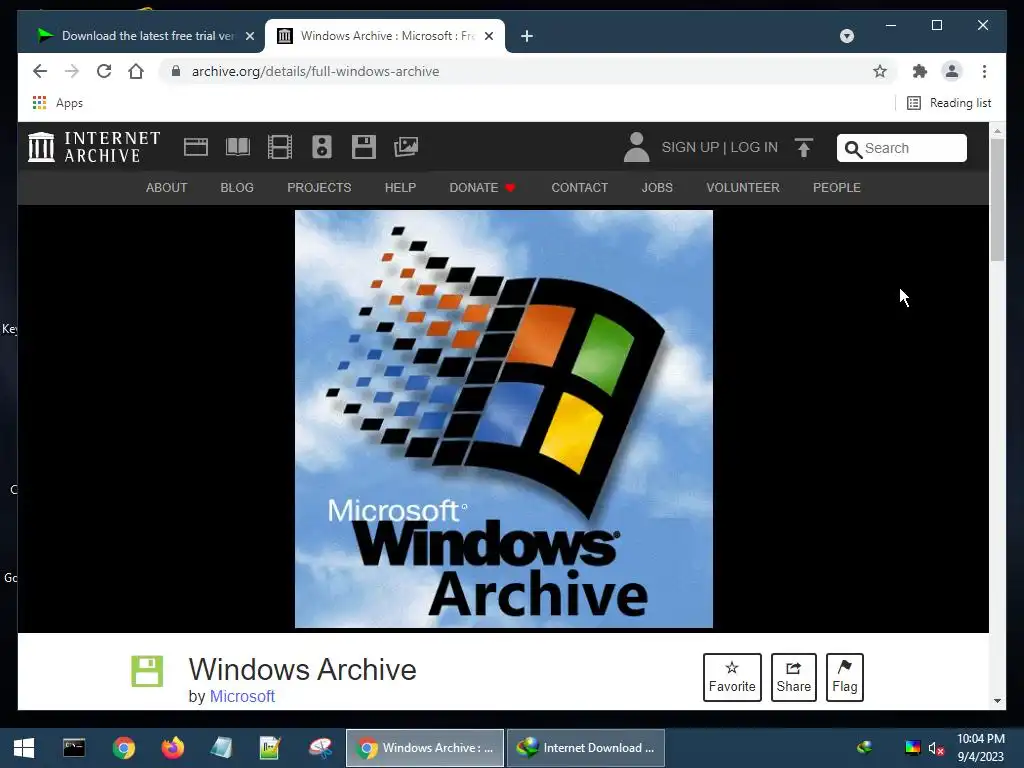Click the page scrollbar down arrow
This screenshot has height=768, width=1024.
click(997, 701)
